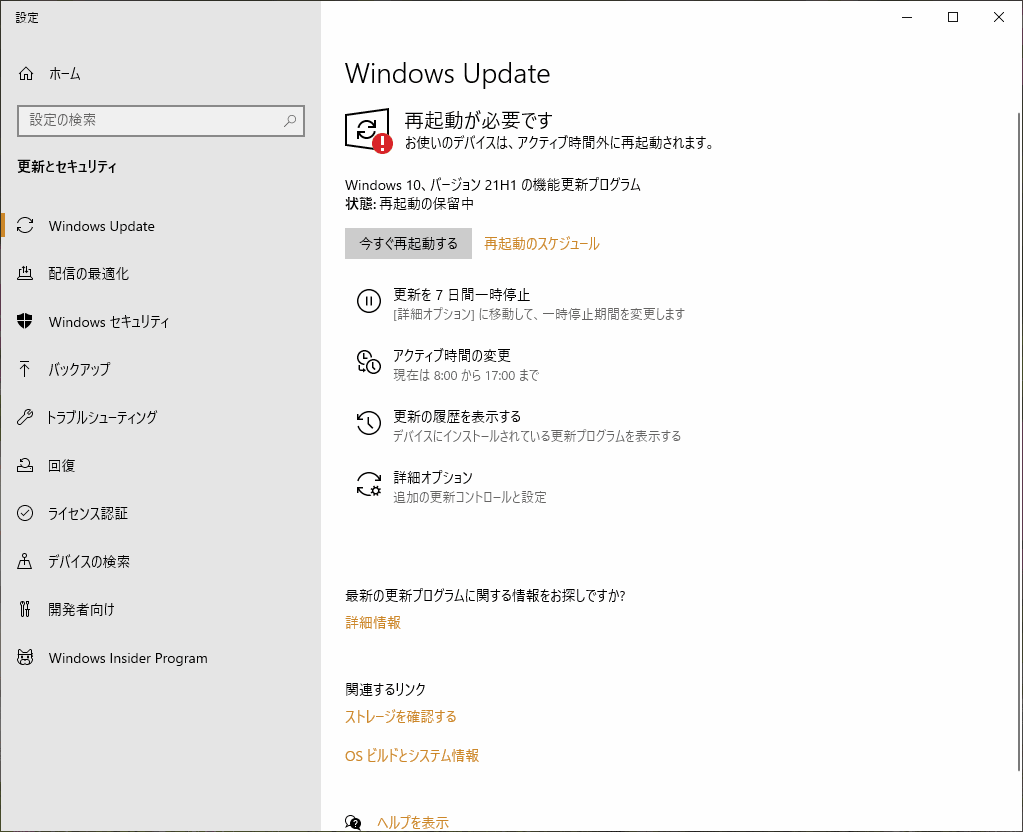The height and width of the screenshot is (832, 1023).
Task: Open the バックアップ section
Action: (x=160, y=369)
